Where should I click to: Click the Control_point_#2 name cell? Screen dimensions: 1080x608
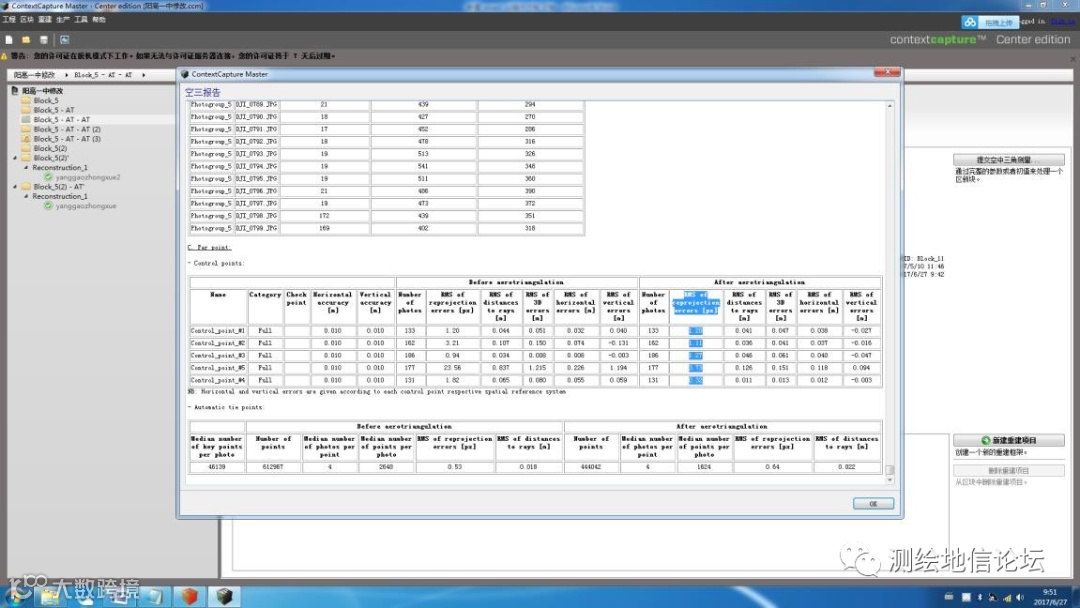click(218, 343)
